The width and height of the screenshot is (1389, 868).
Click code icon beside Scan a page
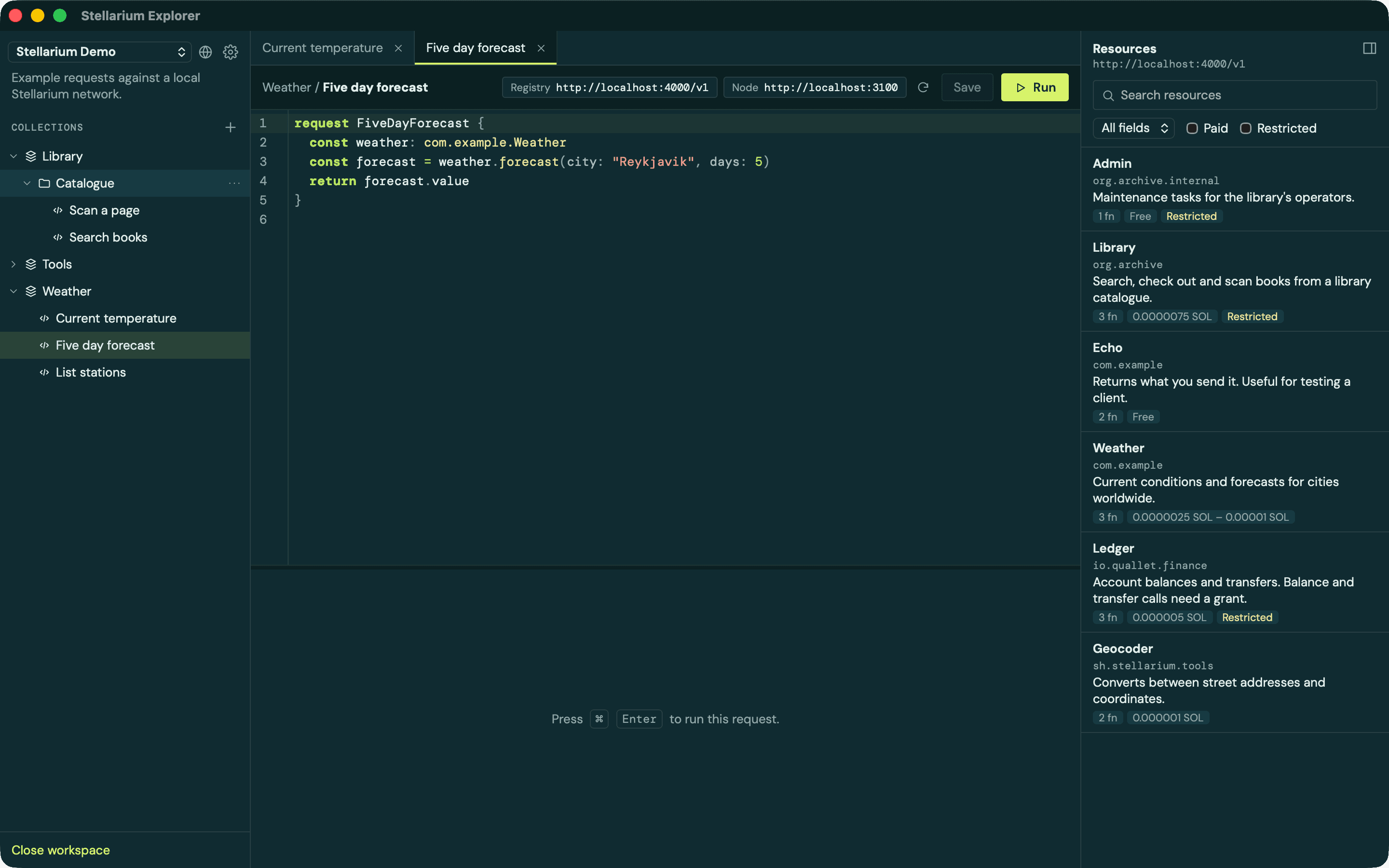[x=58, y=210]
